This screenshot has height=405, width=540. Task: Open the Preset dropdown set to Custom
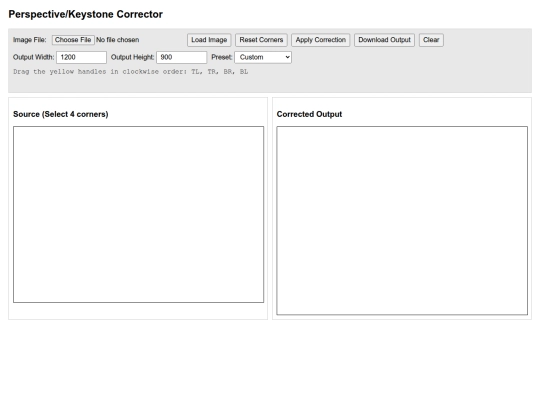pyautogui.click(x=263, y=57)
